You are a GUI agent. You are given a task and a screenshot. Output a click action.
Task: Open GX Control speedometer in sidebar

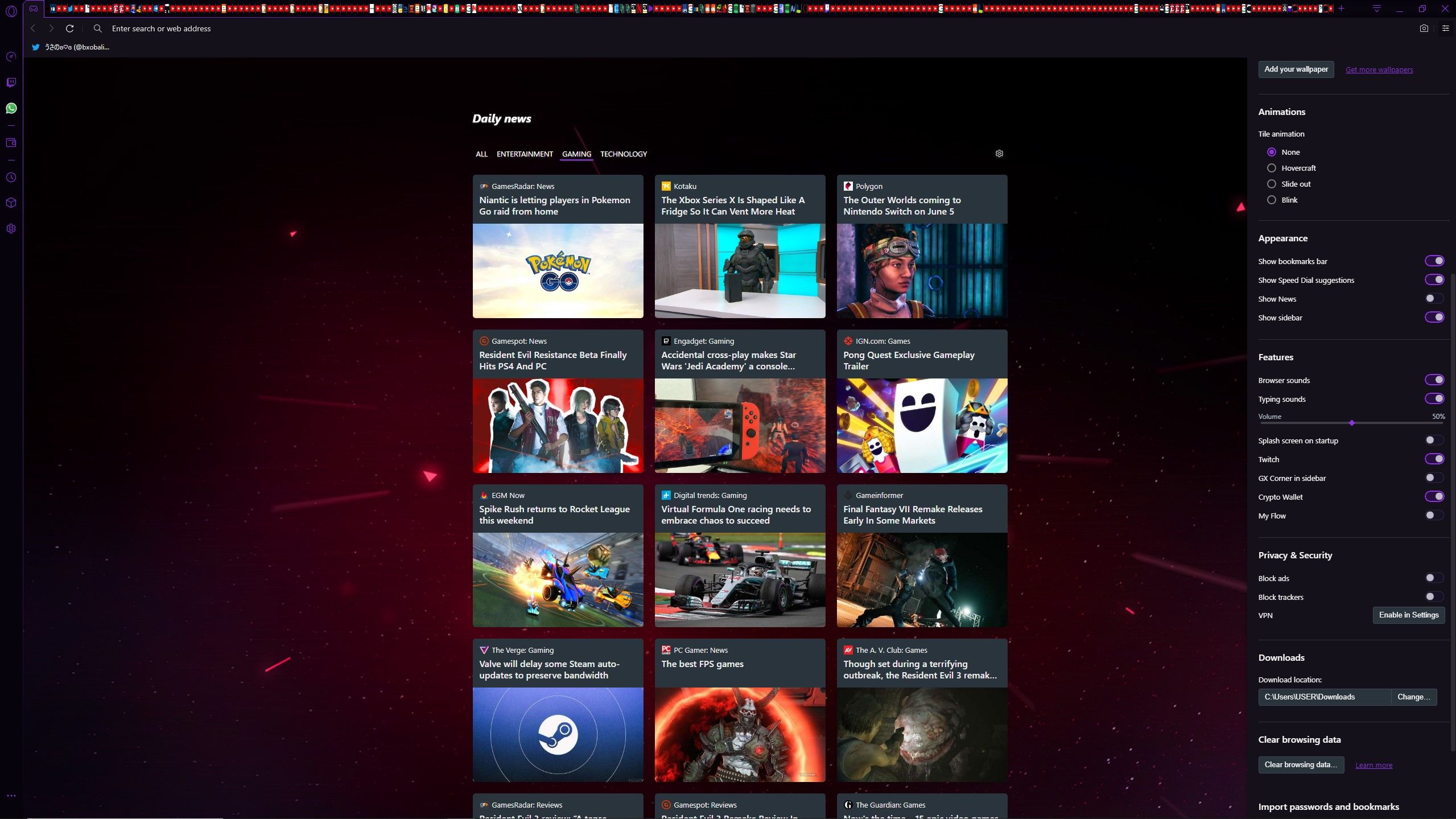[11, 57]
